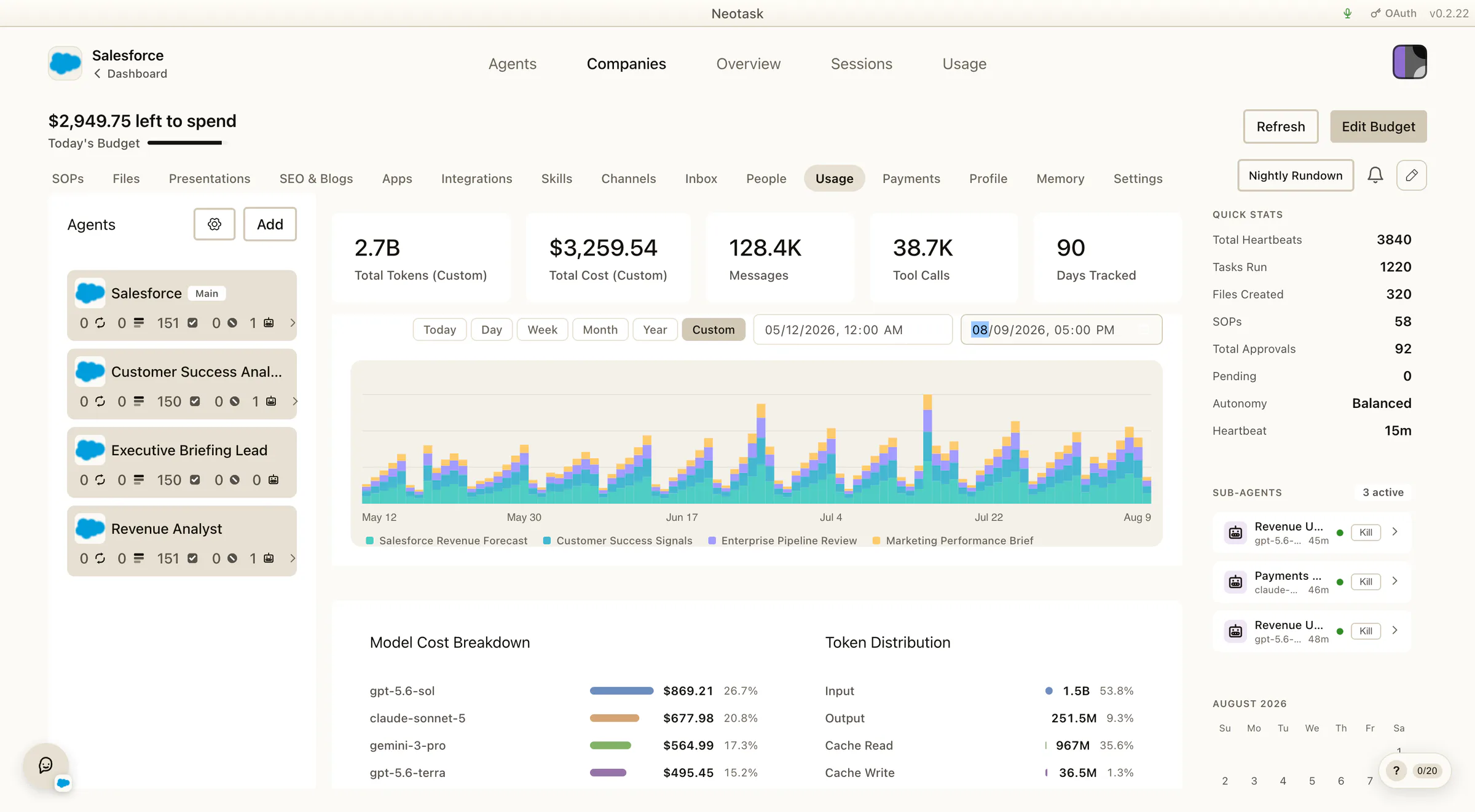The height and width of the screenshot is (812, 1475).
Task: Open the Nightly Rundown selector
Action: 1296,176
